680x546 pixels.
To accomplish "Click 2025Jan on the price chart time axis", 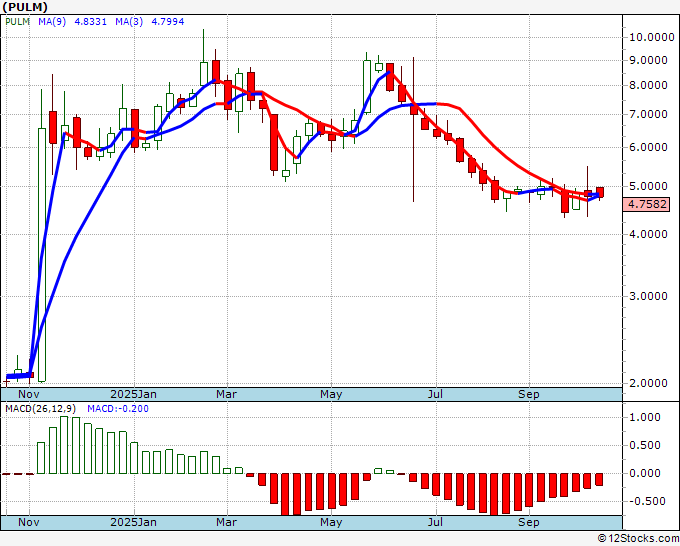I will (134, 394).
